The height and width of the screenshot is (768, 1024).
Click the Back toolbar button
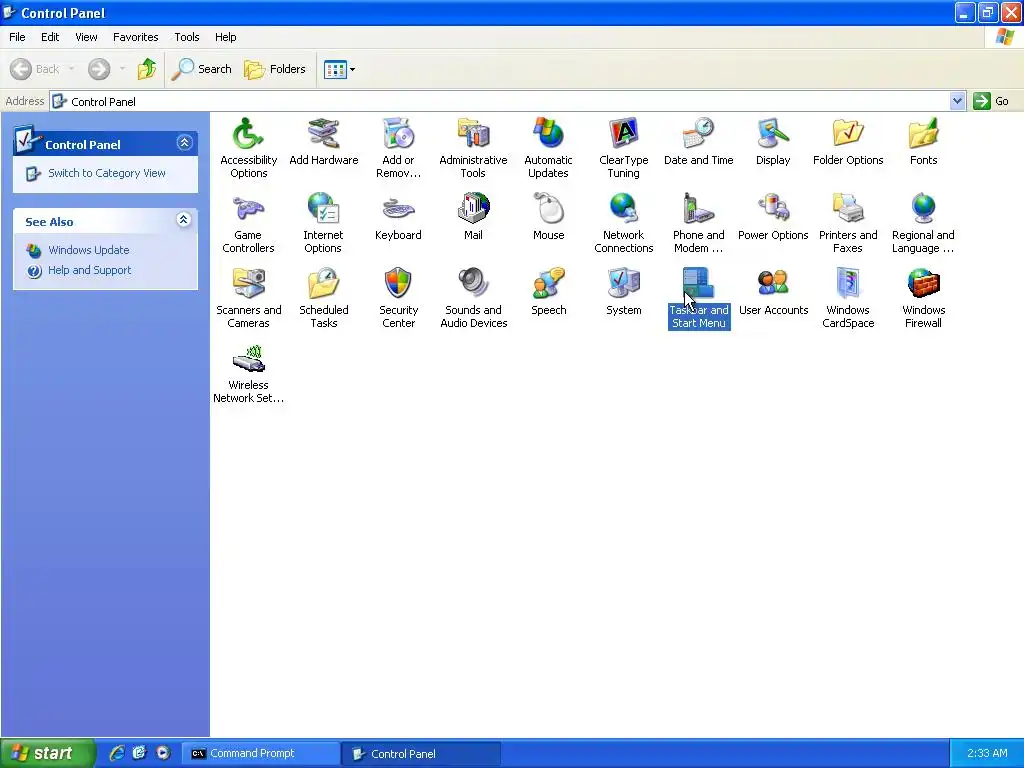pyautogui.click(x=35, y=69)
